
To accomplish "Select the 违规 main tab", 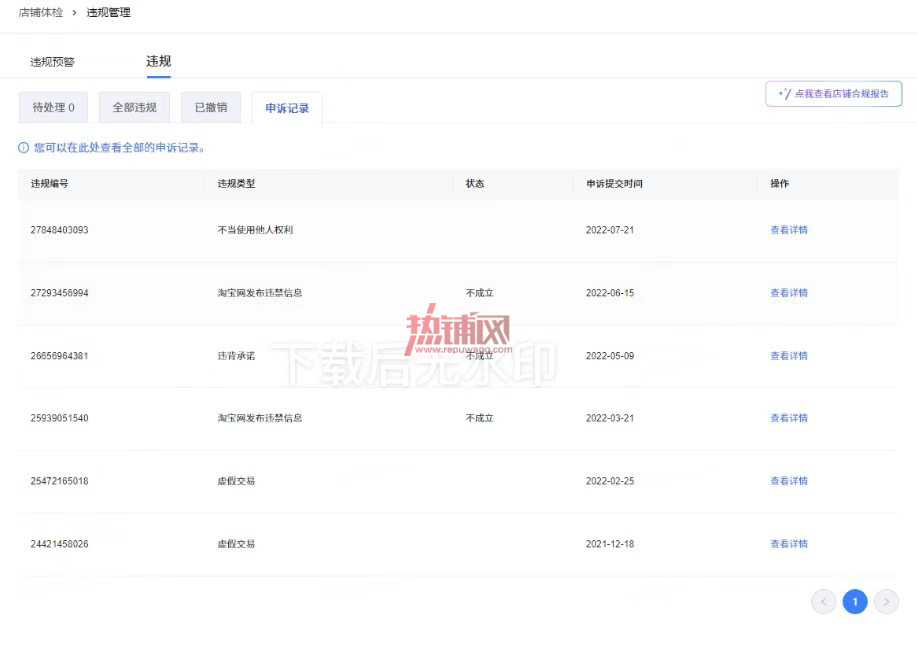I will [158, 61].
